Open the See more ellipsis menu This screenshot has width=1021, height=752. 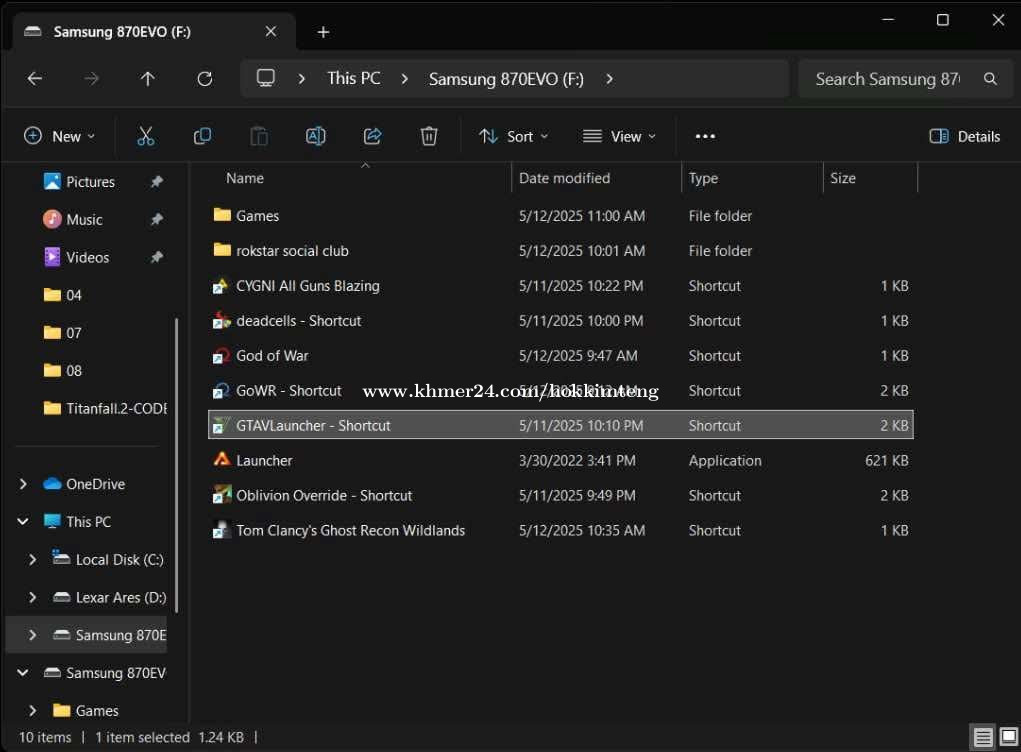point(705,136)
